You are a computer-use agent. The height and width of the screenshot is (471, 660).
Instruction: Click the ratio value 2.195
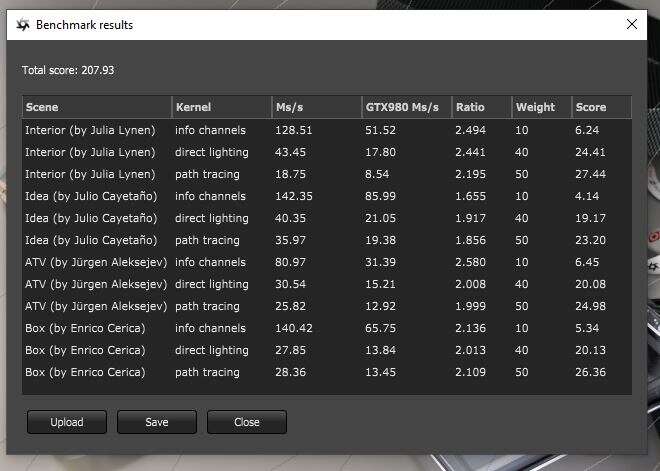pos(471,174)
